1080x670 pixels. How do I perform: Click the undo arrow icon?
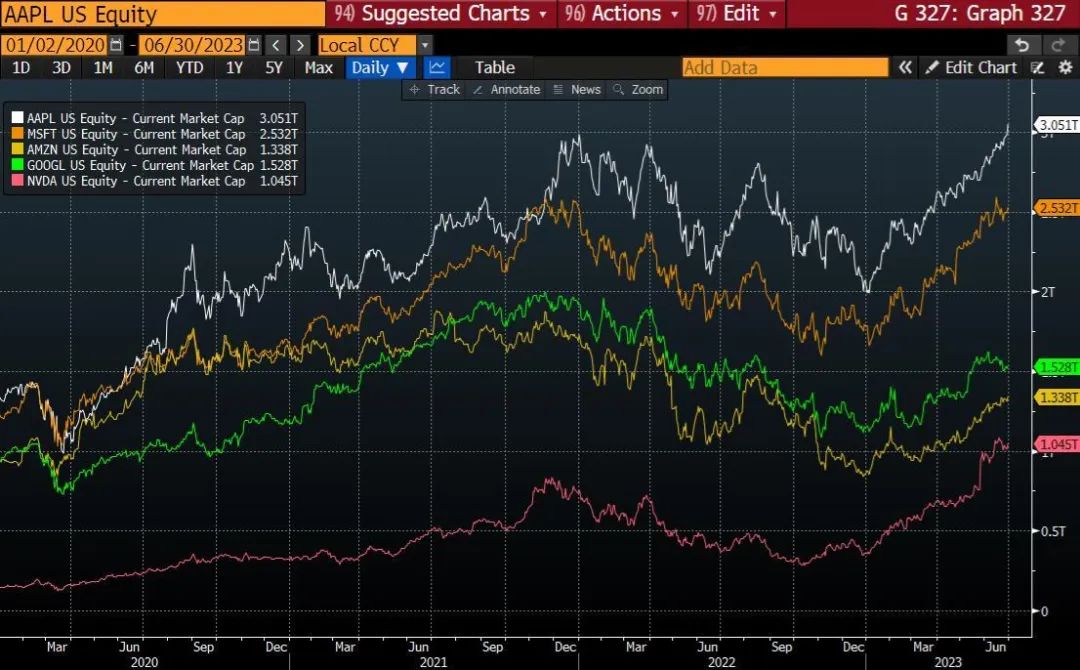click(x=1021, y=45)
